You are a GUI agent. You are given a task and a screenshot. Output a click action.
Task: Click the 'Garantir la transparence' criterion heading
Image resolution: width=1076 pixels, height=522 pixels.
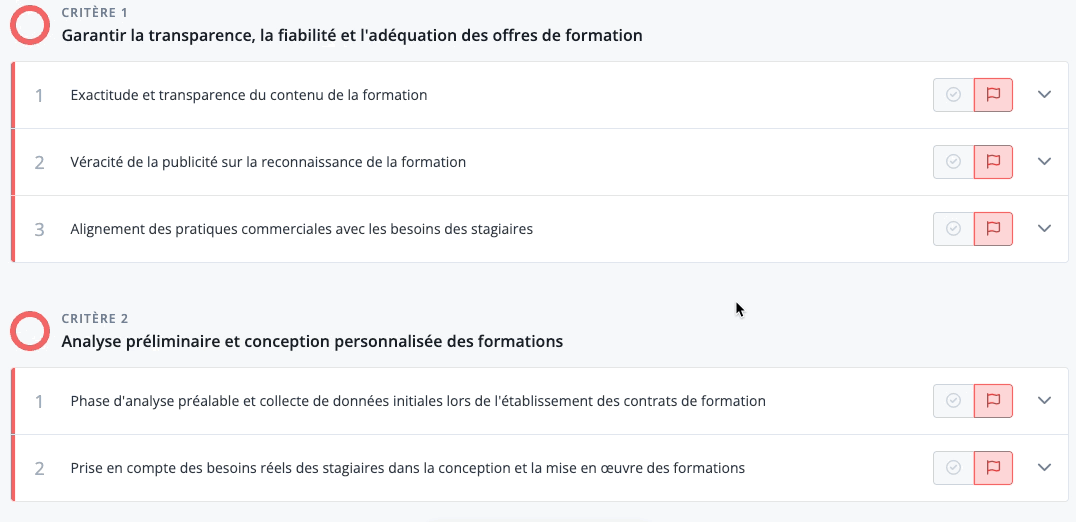point(351,36)
